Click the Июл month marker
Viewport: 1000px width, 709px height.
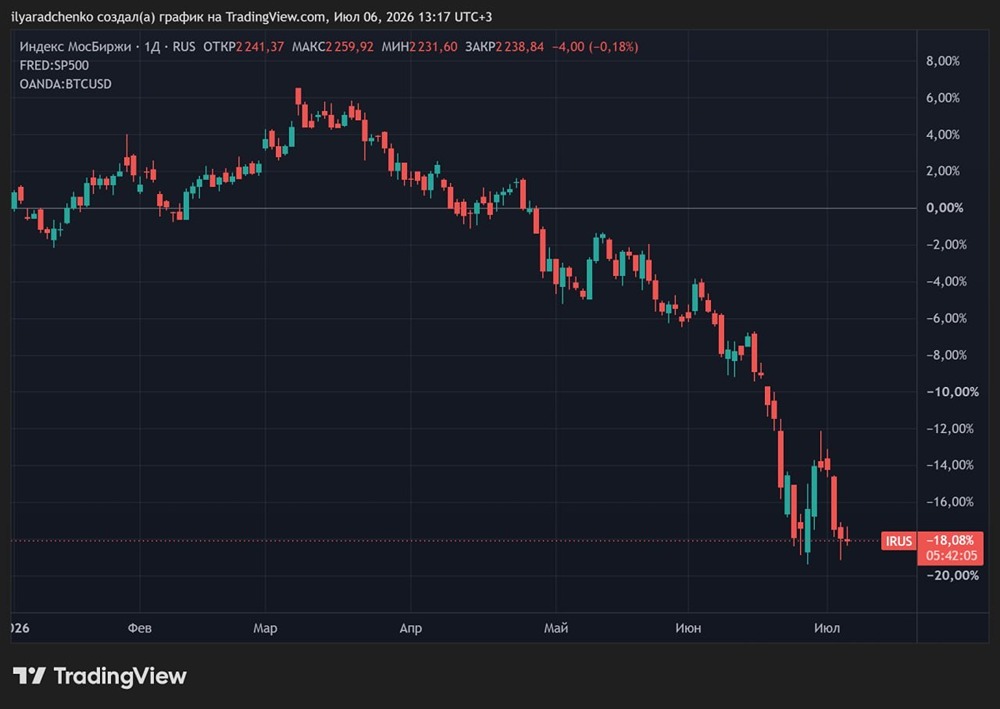(827, 628)
